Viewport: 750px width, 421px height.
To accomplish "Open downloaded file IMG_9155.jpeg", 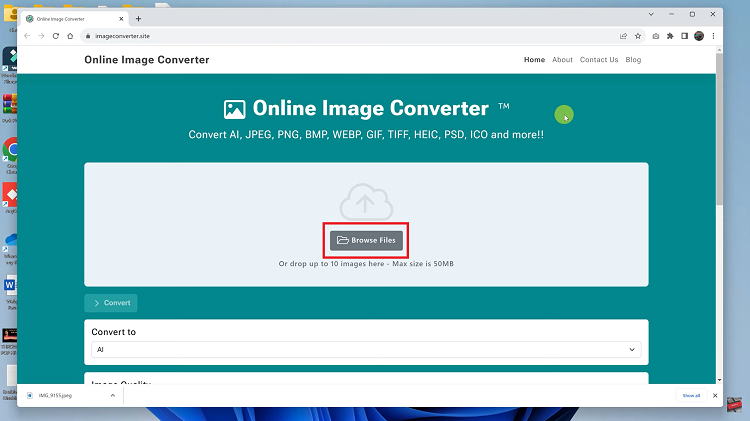I will 55,396.
